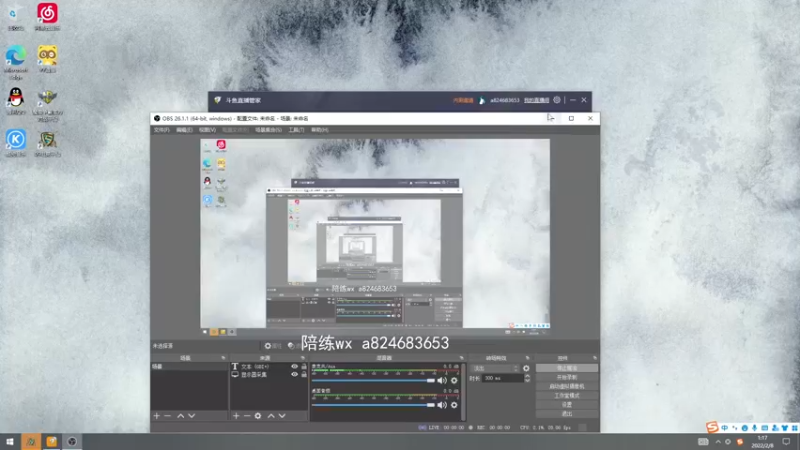Show hidden system tray icons
The width and height of the screenshot is (800, 450).
[x=718, y=442]
